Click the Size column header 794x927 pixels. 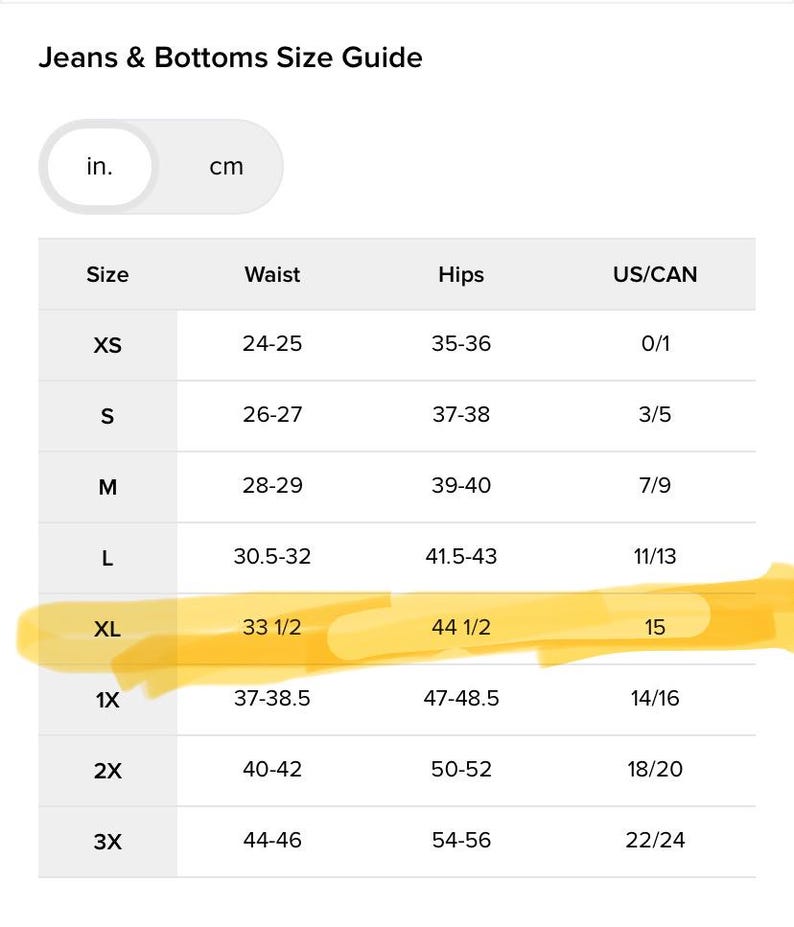tap(108, 274)
